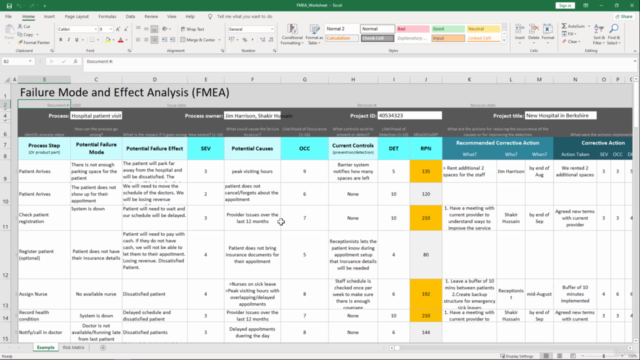Click Decrease Decimal icon
Screen dimensions: 640x360
[x=271, y=40]
